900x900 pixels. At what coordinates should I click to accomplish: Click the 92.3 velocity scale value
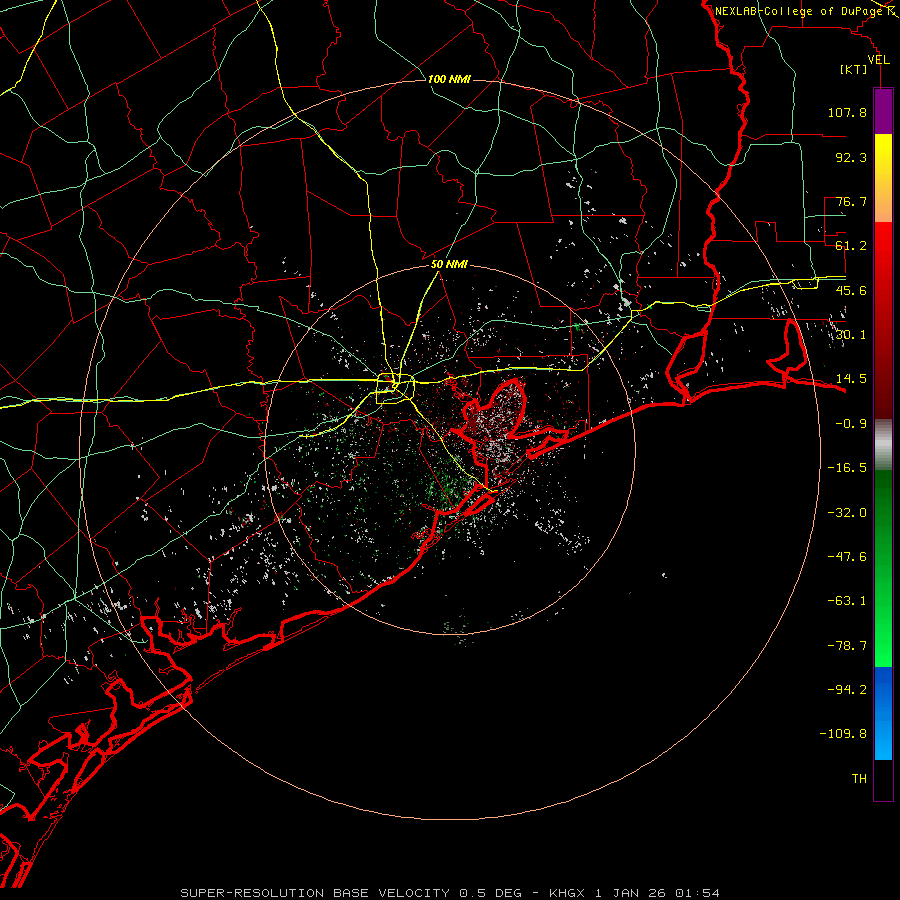(x=851, y=157)
